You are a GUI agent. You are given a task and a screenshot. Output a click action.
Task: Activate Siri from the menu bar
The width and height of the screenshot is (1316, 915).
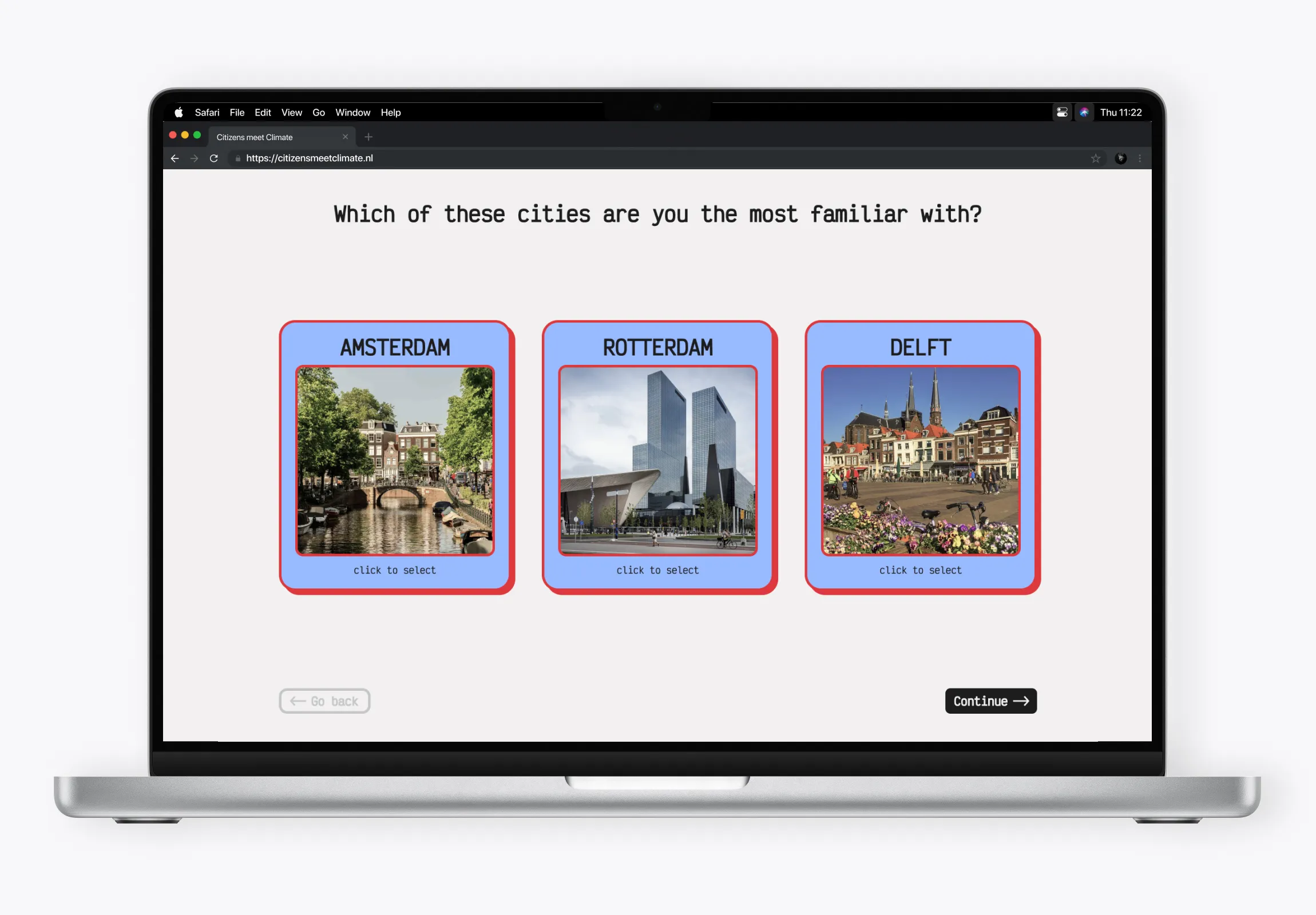[x=1084, y=112]
